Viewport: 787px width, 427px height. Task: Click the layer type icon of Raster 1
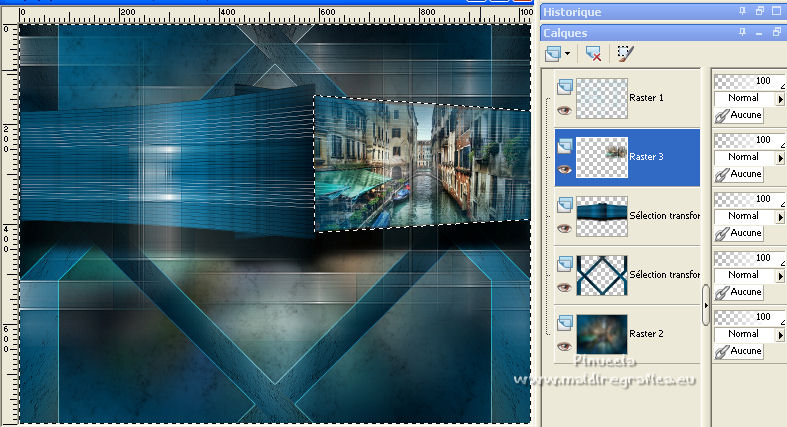(x=565, y=87)
